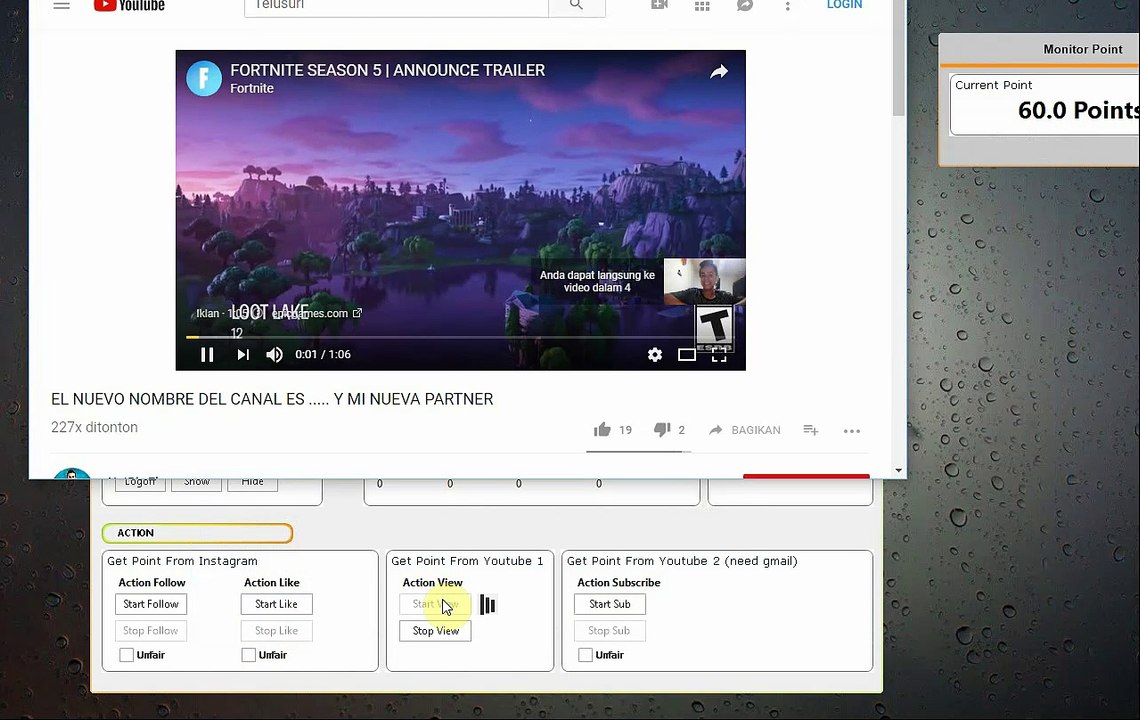1140x720 pixels.
Task: Click the YouTube search magnifier button
Action: coord(577,5)
